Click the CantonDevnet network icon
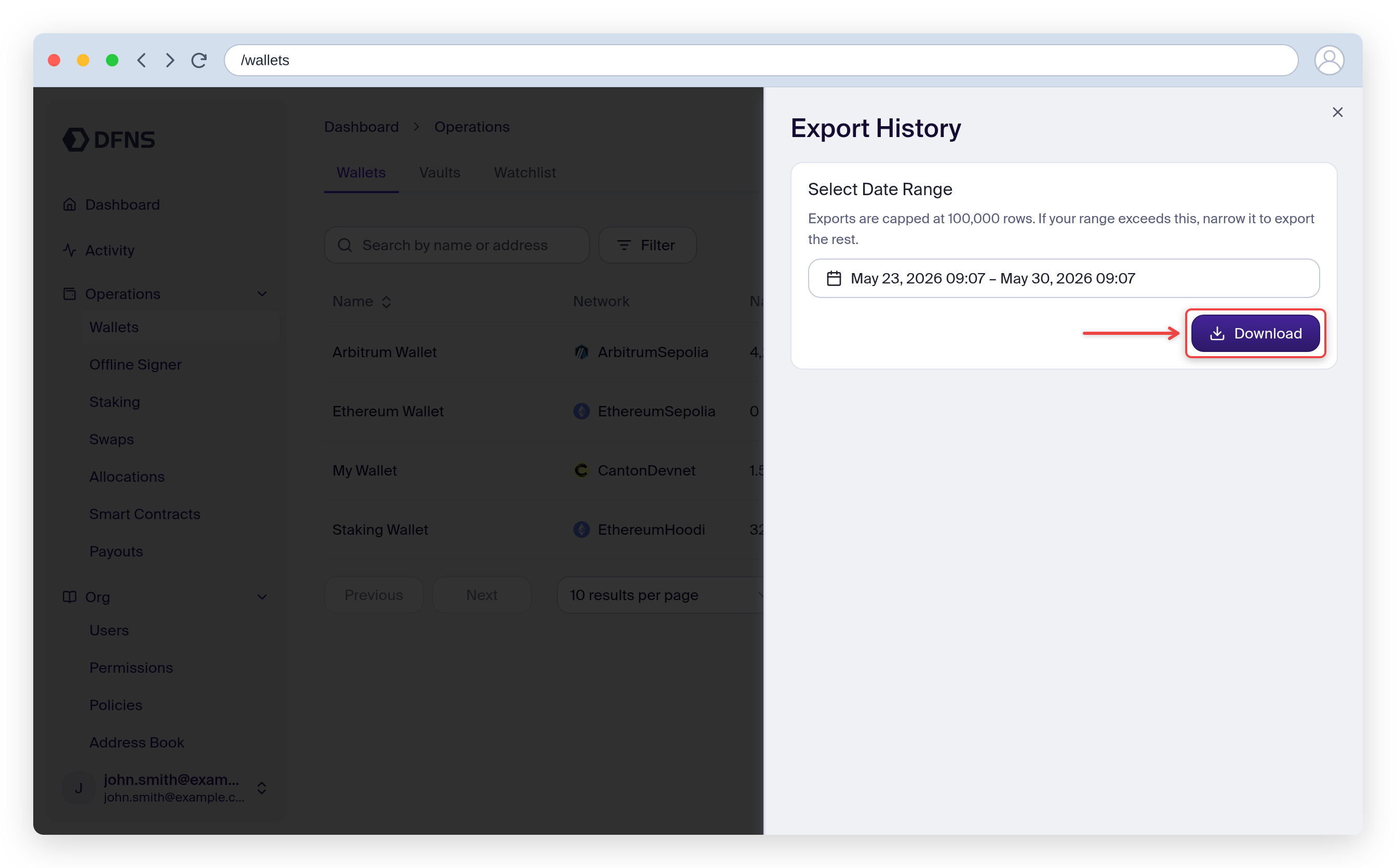 point(581,471)
